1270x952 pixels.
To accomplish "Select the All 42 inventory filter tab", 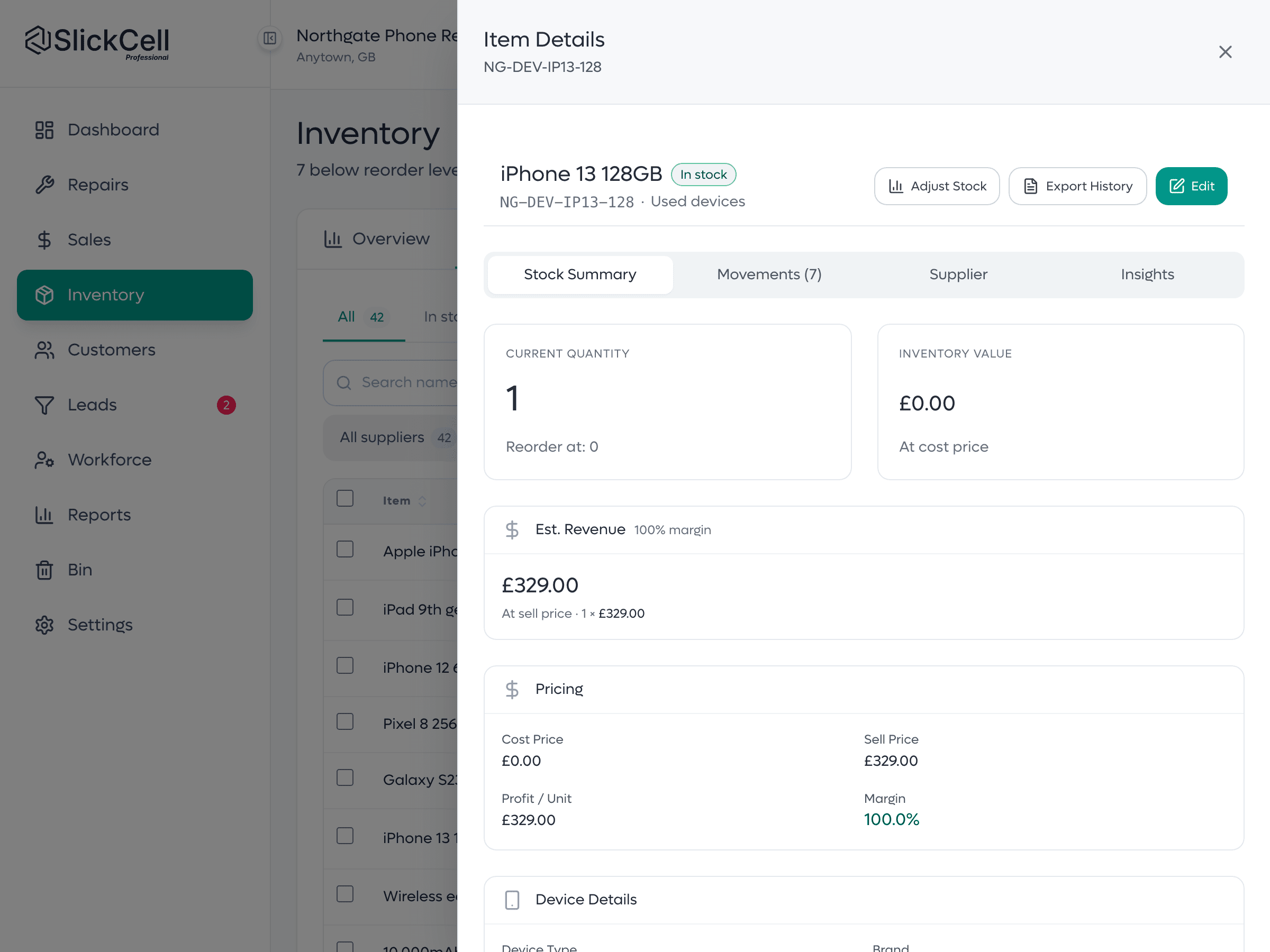I will pos(364,317).
